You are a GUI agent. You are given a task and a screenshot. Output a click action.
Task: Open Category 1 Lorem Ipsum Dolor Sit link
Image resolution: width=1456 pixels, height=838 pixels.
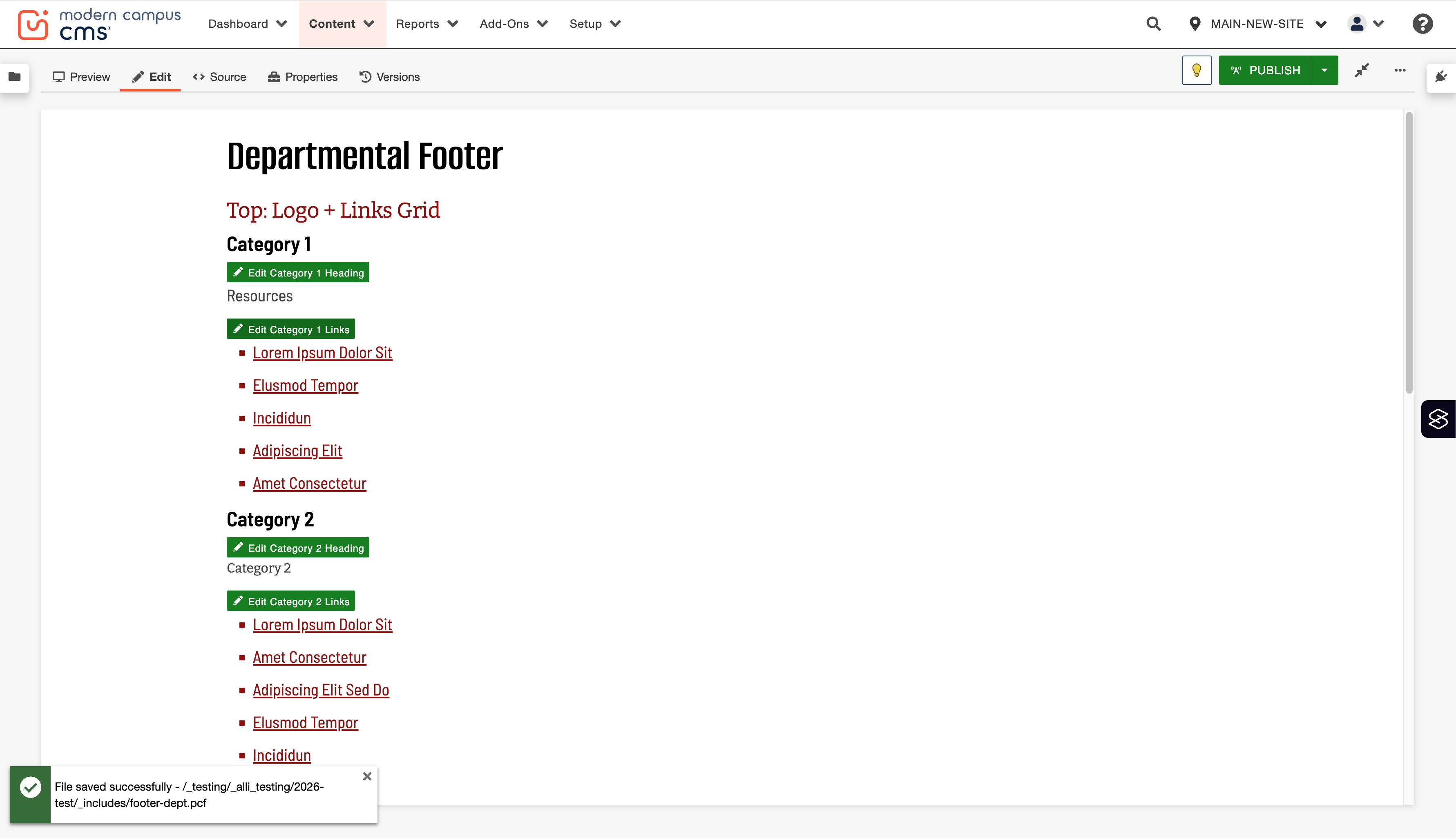tap(322, 352)
